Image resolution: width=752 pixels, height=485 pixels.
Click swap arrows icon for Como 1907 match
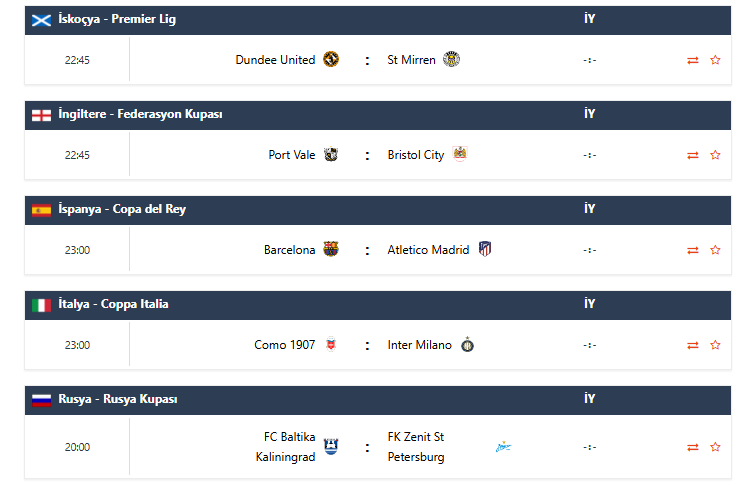coord(693,345)
